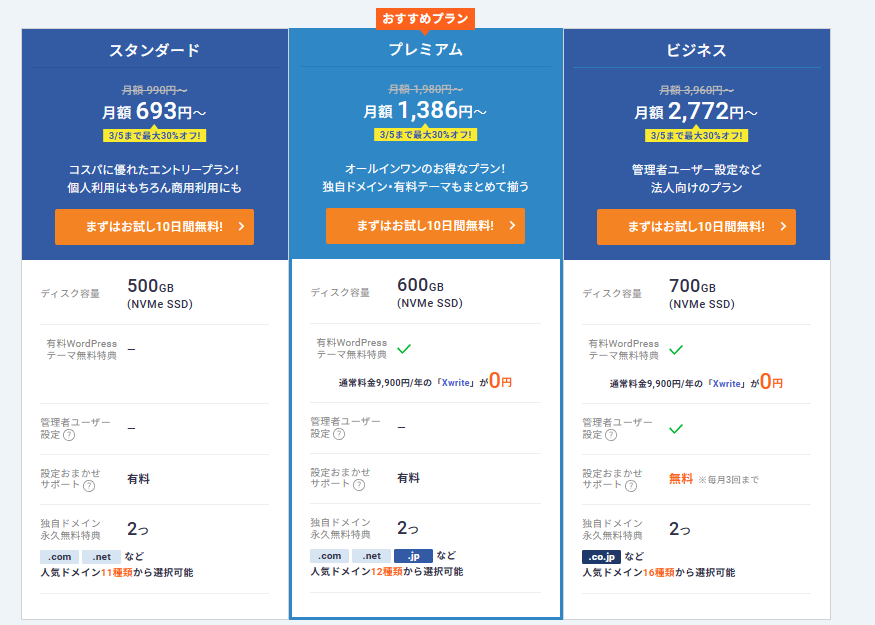Select .co.jp domain badge in Business plan
875x625 pixels.
click(x=601, y=557)
